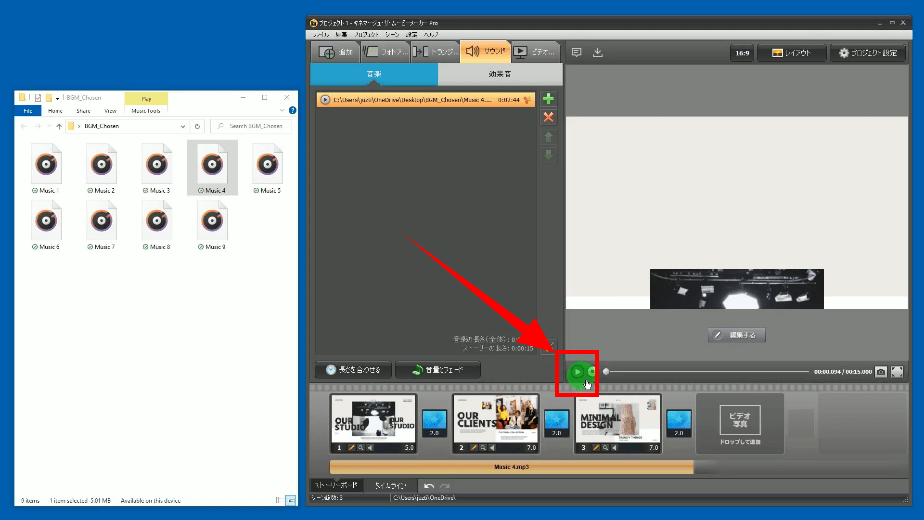The height and width of the screenshot is (520, 924).
Task: Click the Volume and Fade button (音量とフェード)
Action: 438,370
